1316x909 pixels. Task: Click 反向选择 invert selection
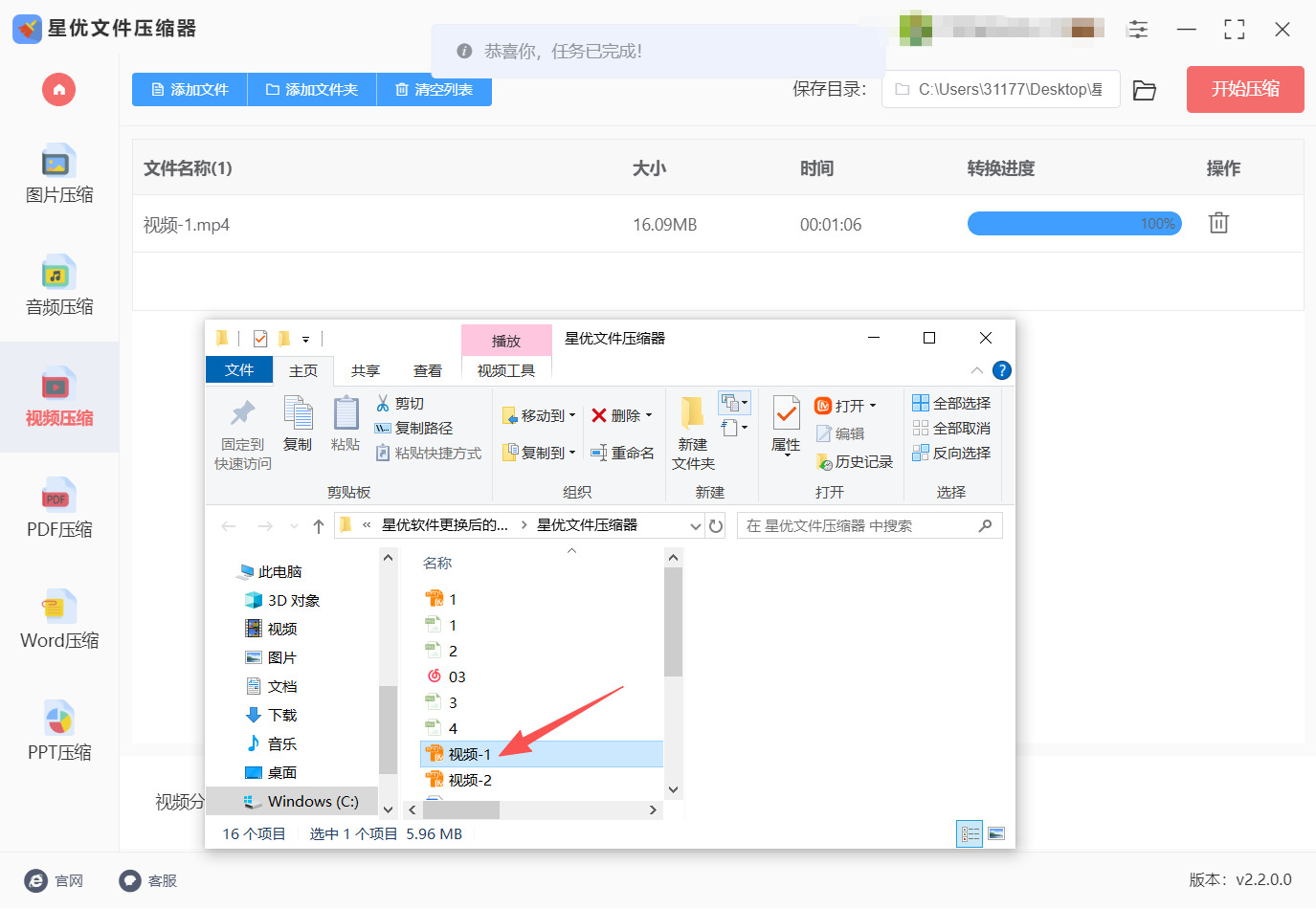point(952,454)
